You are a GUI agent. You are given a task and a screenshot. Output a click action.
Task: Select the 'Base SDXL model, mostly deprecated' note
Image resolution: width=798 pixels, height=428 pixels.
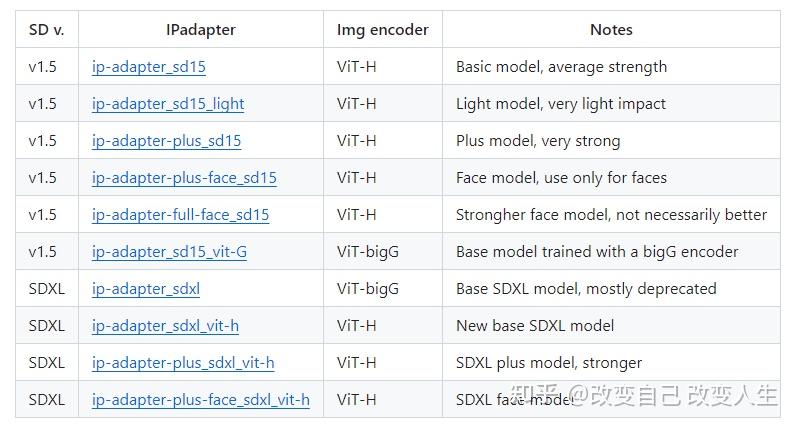(586, 289)
